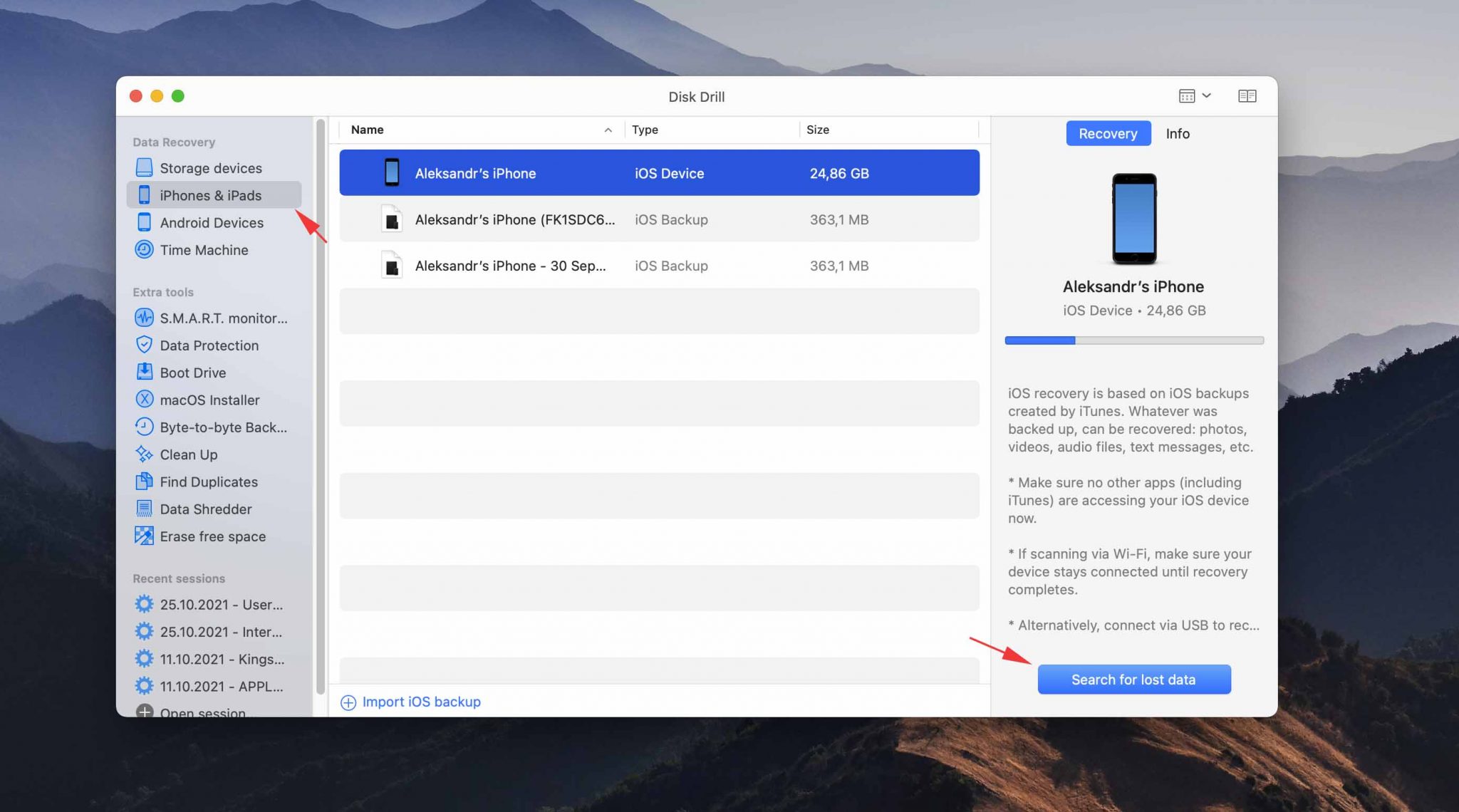Select Time Machine label in sidebar
The image size is (1459, 812).
[x=204, y=249]
